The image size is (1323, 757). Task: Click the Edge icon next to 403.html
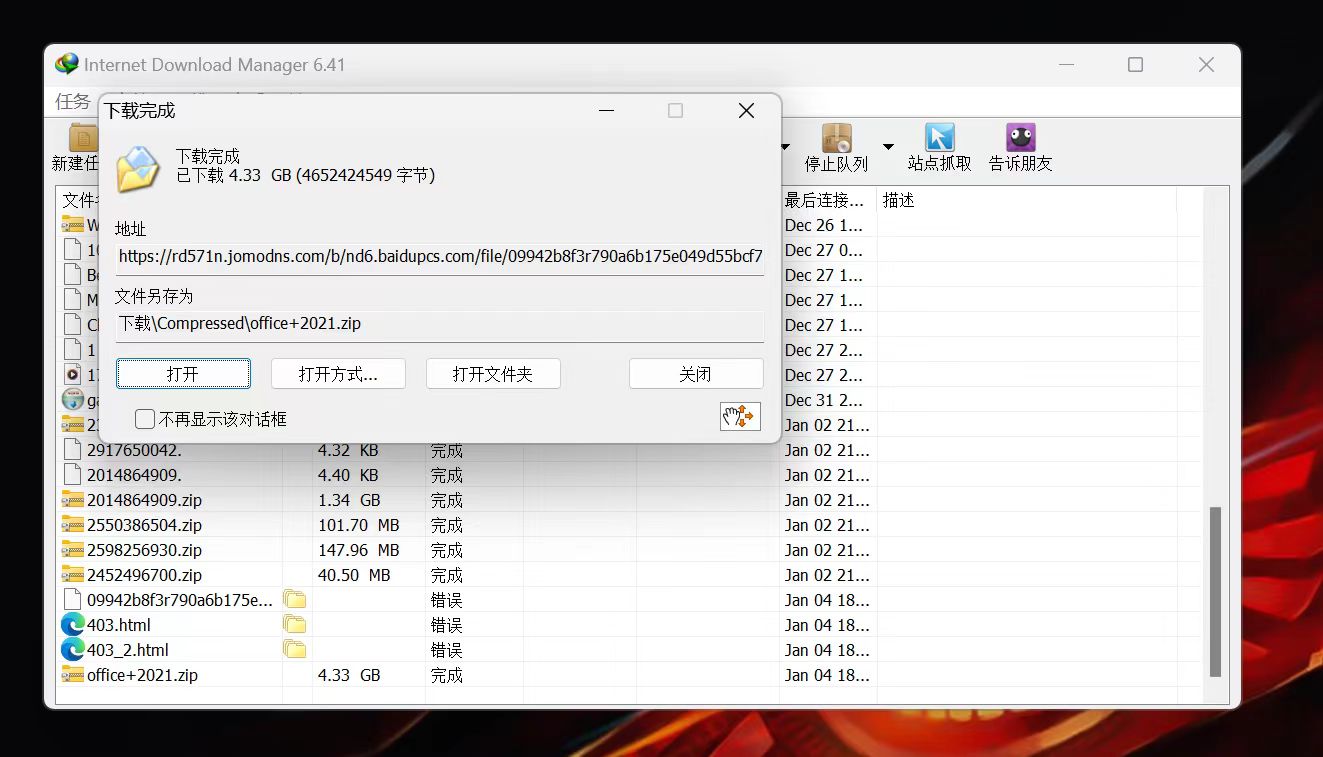(72, 625)
